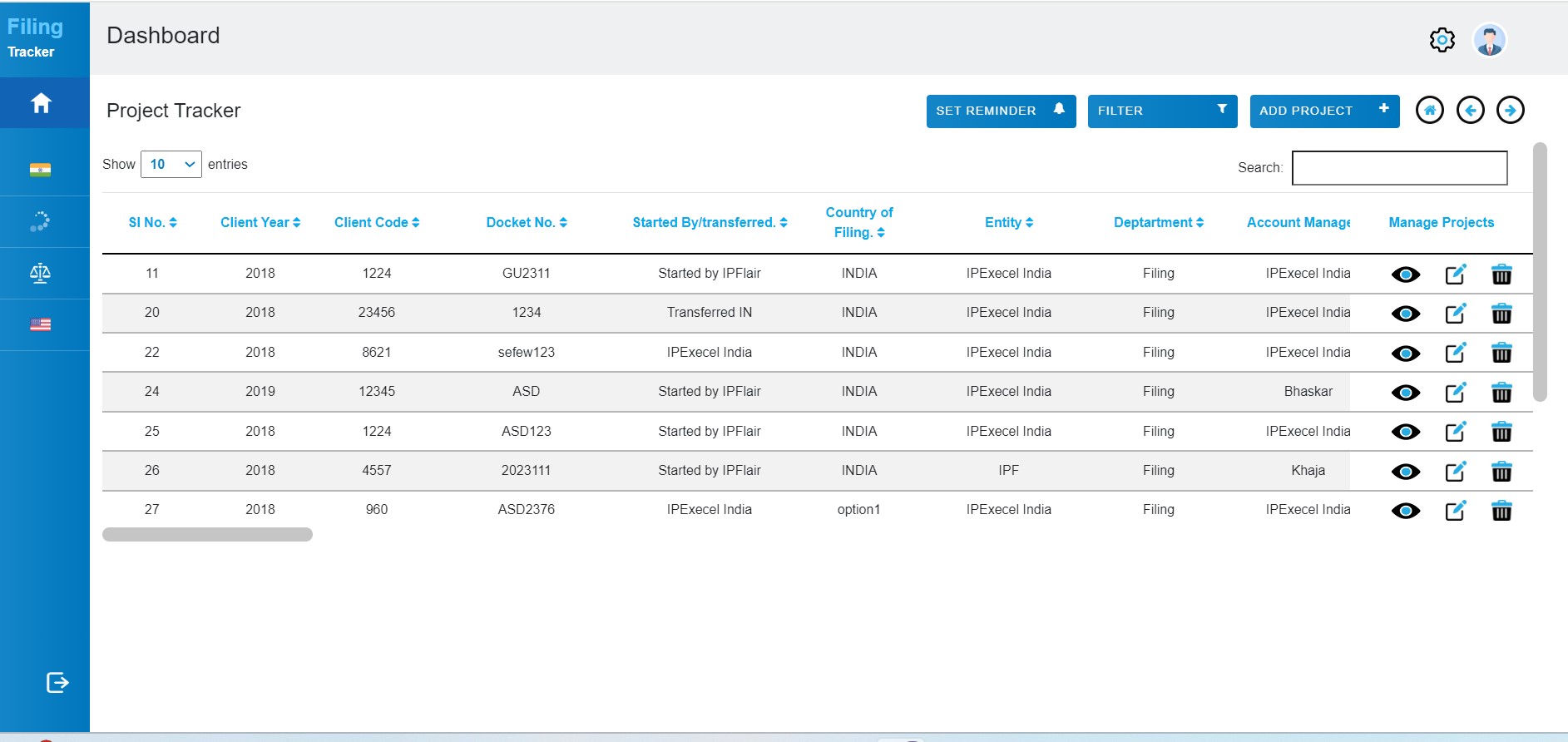This screenshot has height=742, width=1568.
Task: Open the user profile avatar
Action: [x=1490, y=40]
